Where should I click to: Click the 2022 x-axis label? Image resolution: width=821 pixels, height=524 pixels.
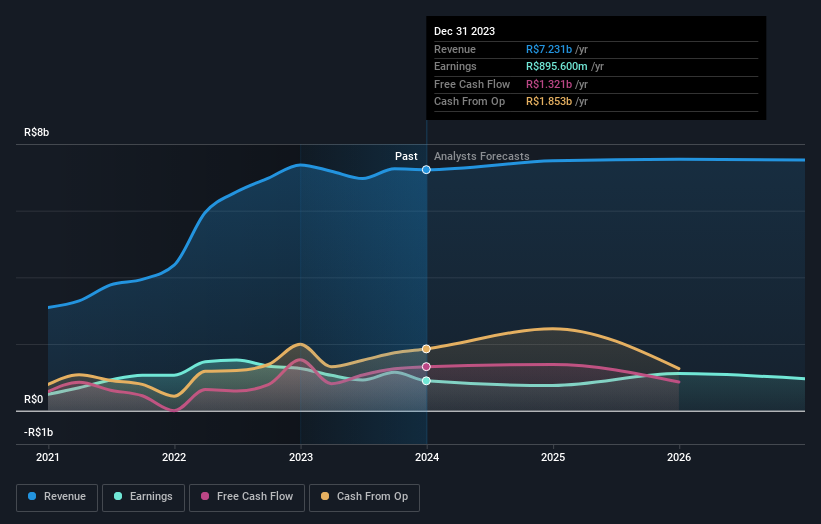click(174, 458)
